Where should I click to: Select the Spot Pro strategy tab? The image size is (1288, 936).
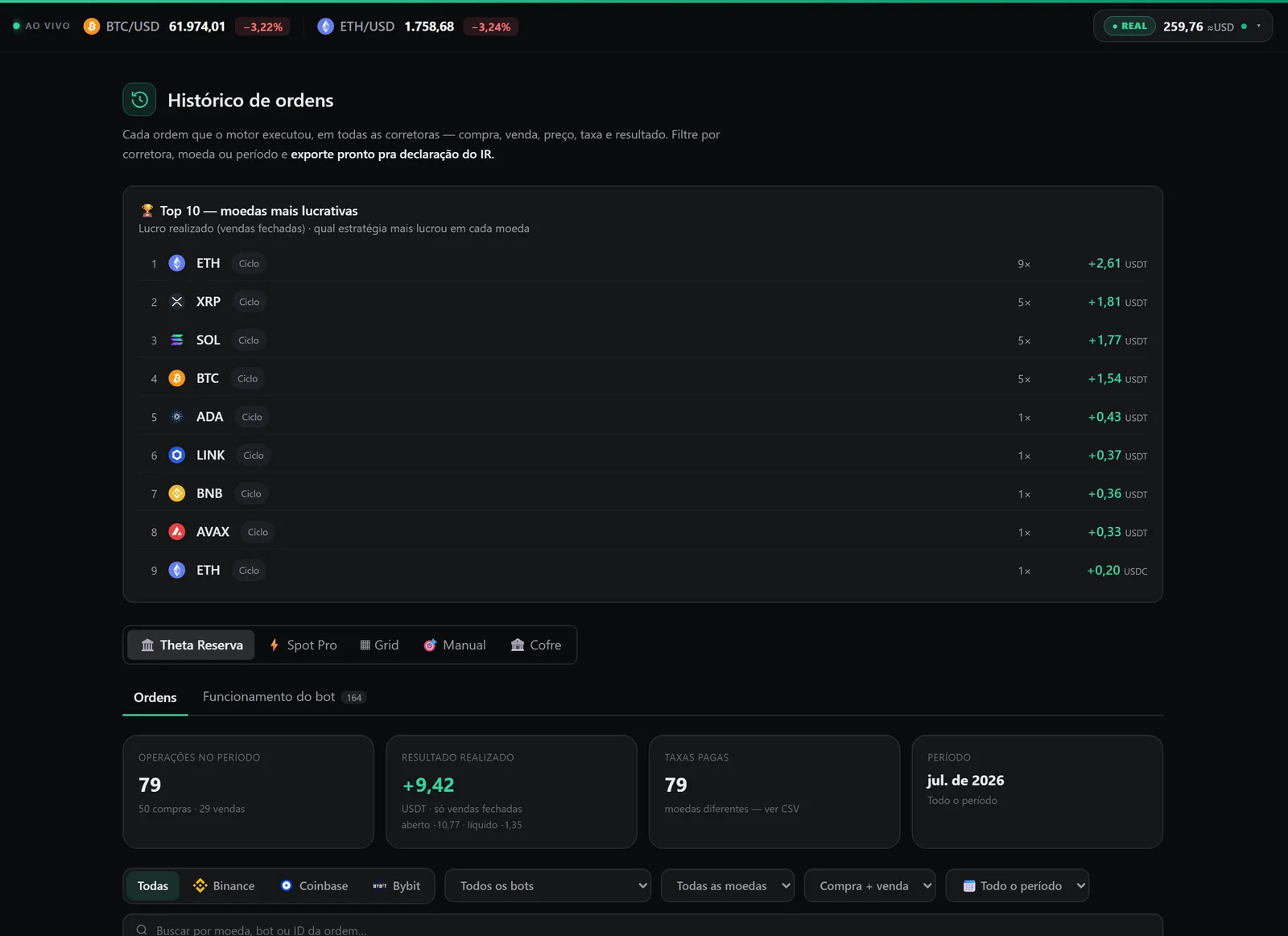[303, 645]
